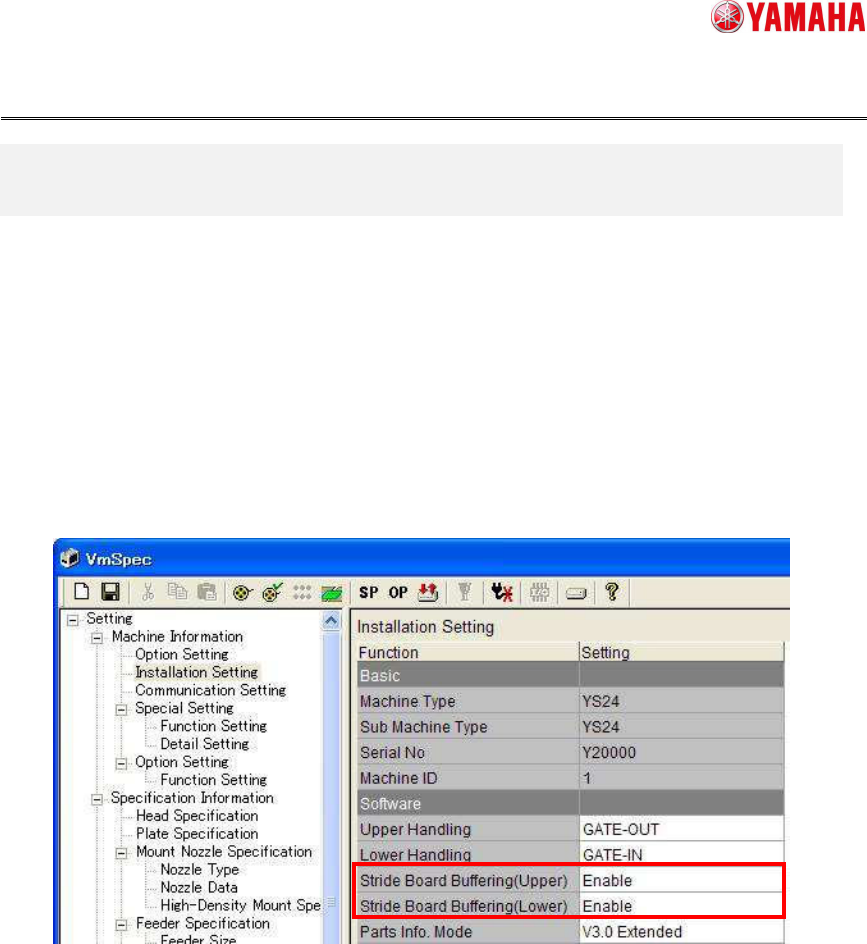This screenshot has height=944, width=867.
Task: Click Stride Board Buffering(Upper) Enable value
Action: click(682, 881)
